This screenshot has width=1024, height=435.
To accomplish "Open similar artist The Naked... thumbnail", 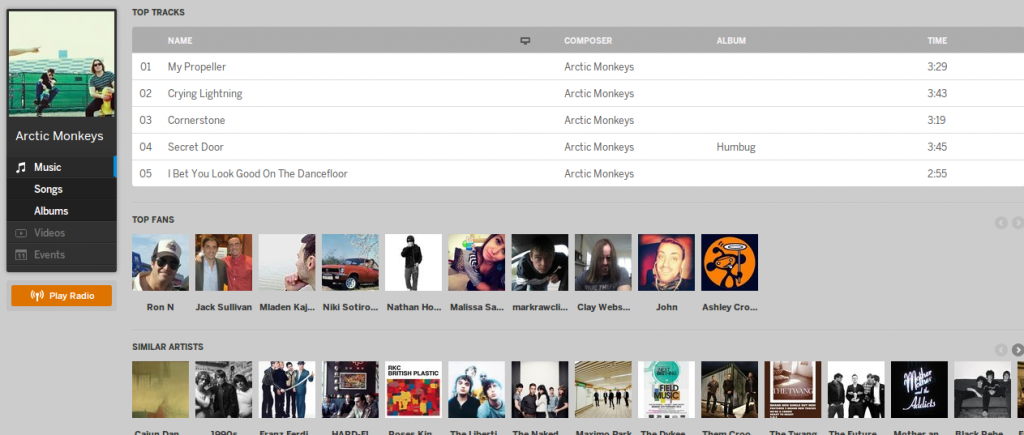I will click(540, 390).
